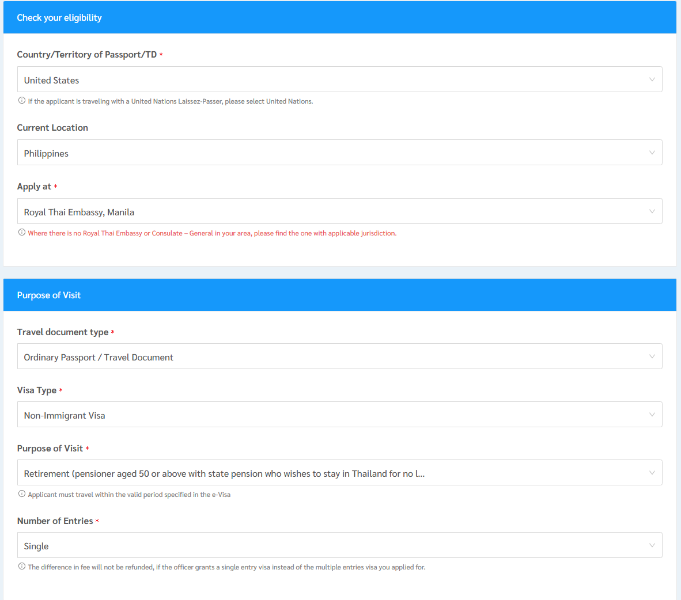Click info icon beside e-Visa valid period note

coord(21,494)
